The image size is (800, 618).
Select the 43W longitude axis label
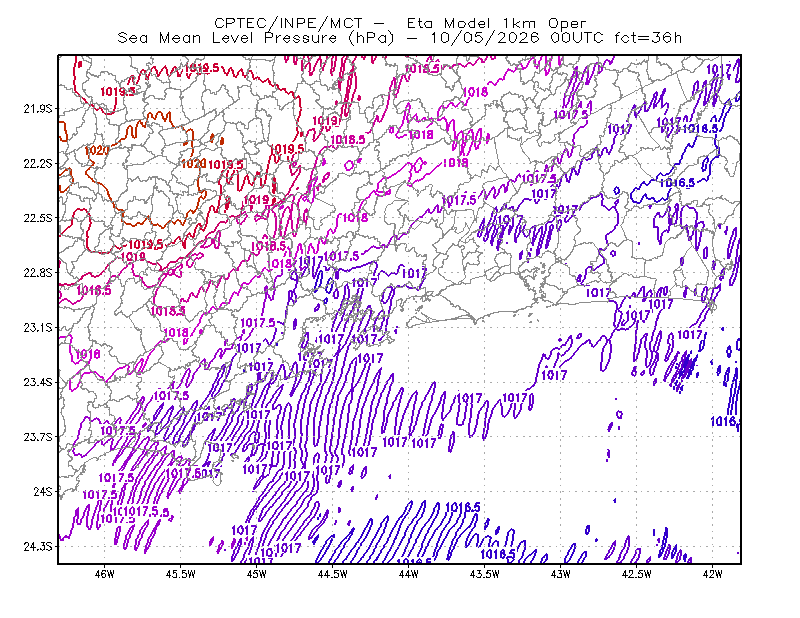point(561,574)
